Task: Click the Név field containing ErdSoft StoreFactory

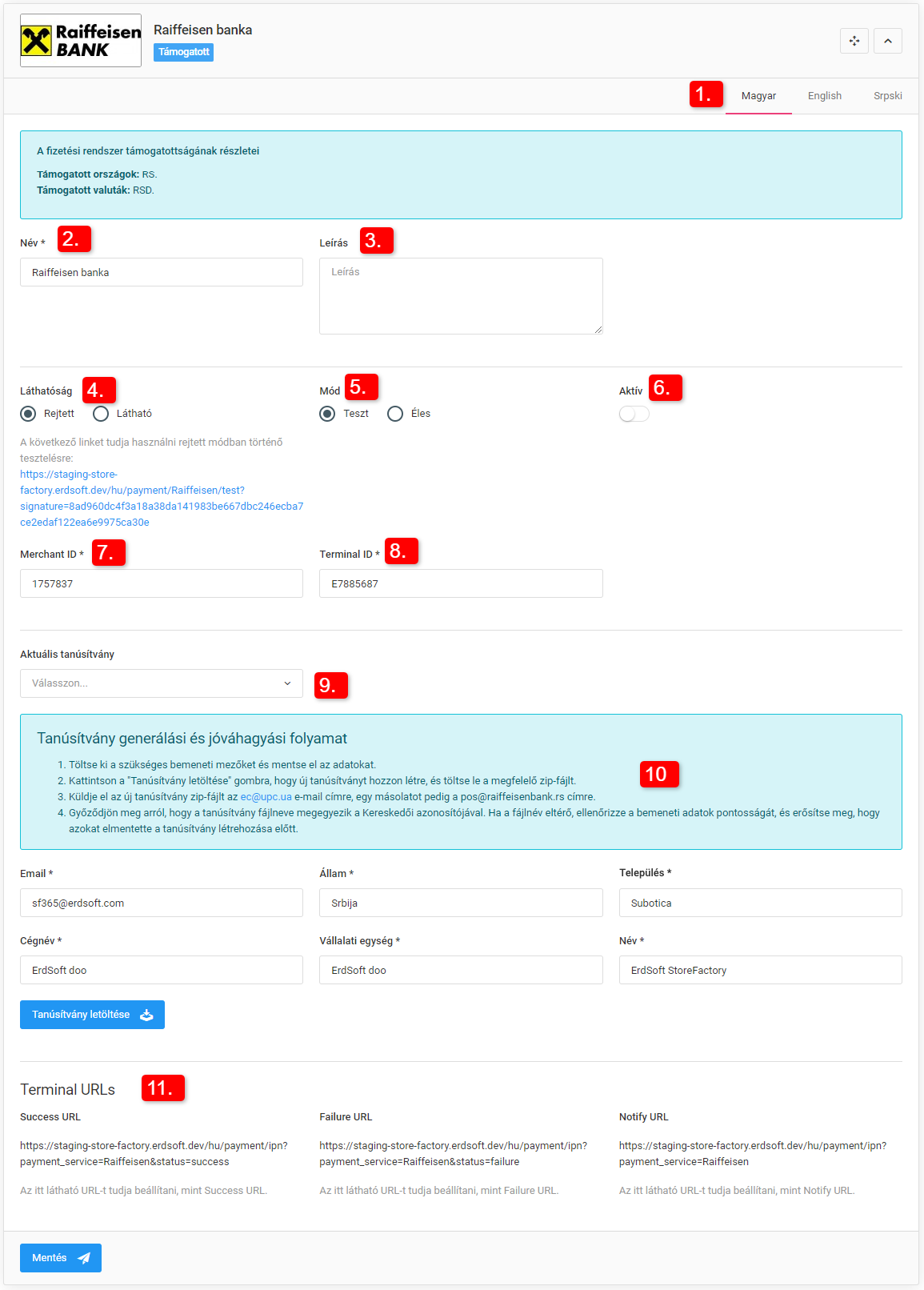Action: [761, 970]
